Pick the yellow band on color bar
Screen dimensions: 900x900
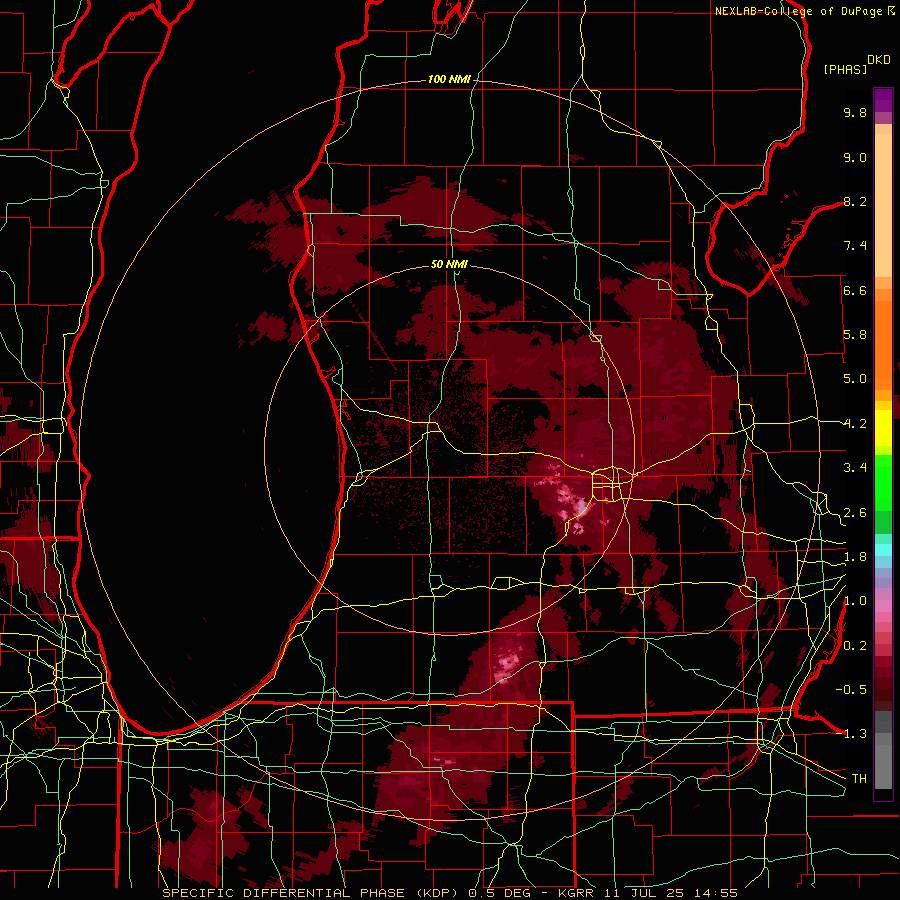883,428
